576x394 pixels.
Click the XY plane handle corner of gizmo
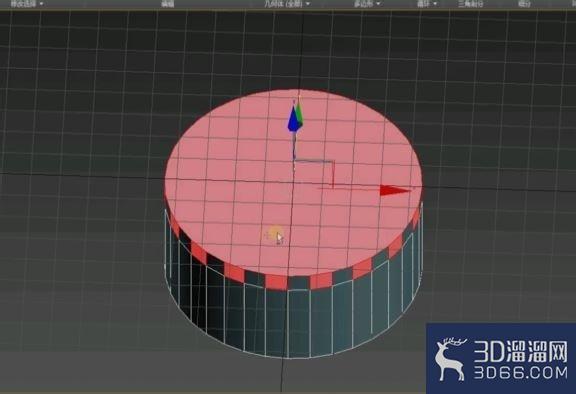332,161
